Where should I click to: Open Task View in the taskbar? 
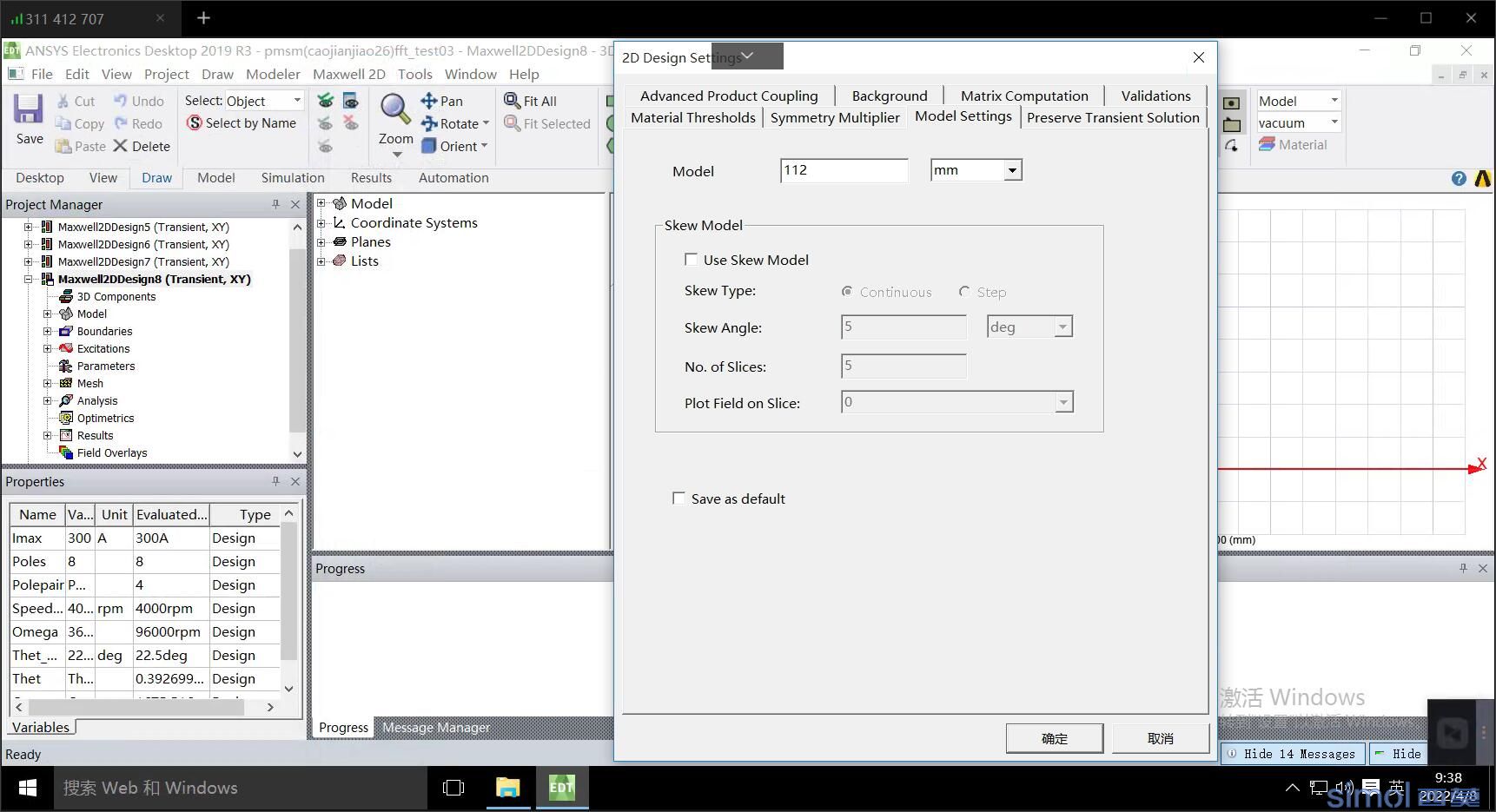pyautogui.click(x=453, y=788)
